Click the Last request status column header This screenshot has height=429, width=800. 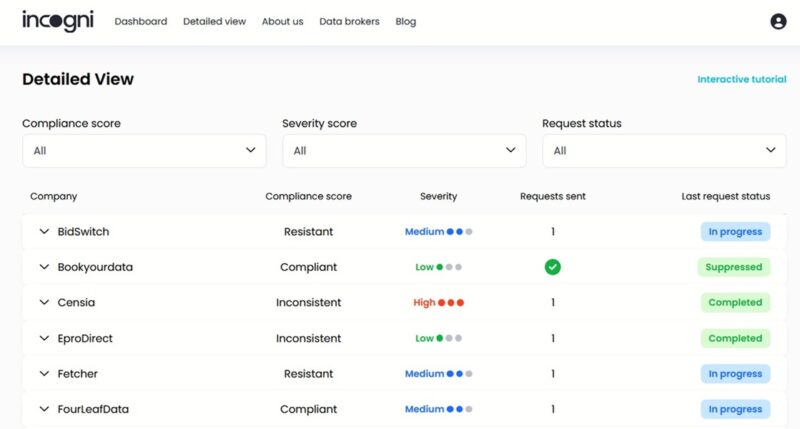tap(726, 196)
